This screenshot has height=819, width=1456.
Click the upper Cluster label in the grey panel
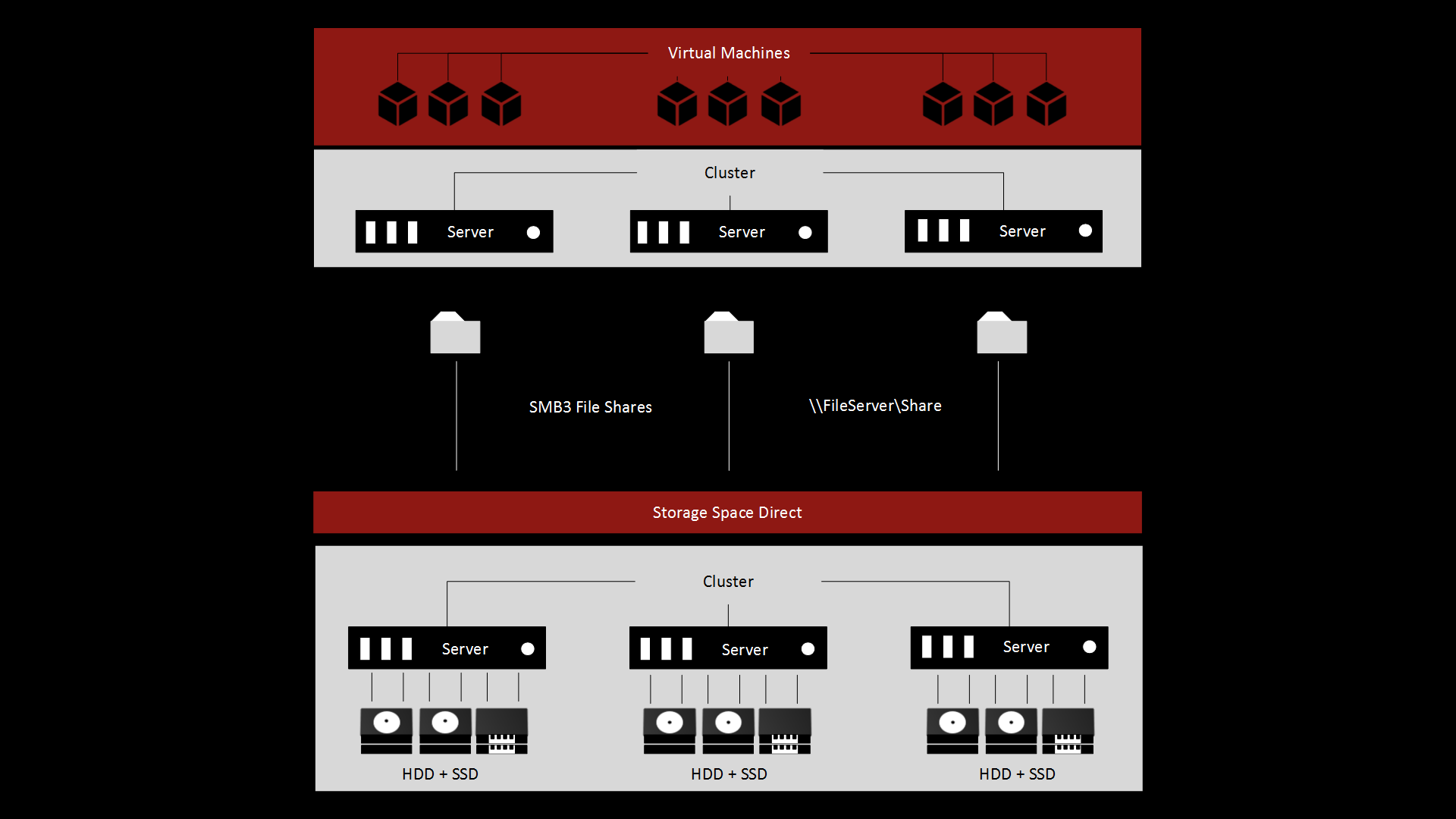point(730,173)
